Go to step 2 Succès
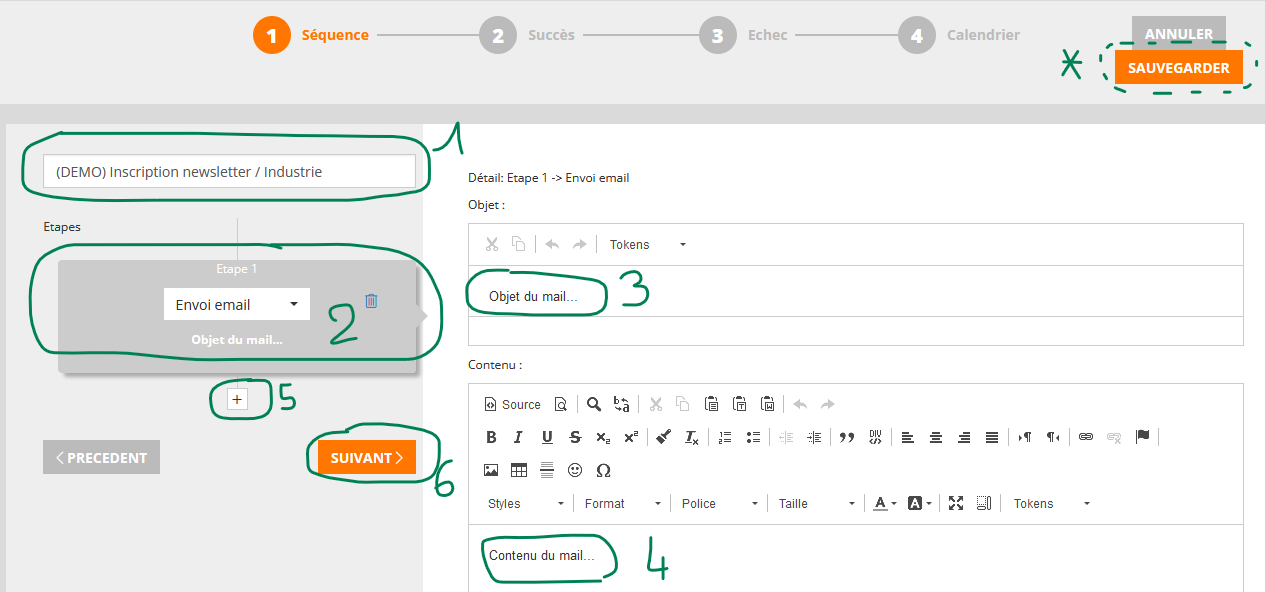This screenshot has width=1265, height=592. (x=527, y=35)
